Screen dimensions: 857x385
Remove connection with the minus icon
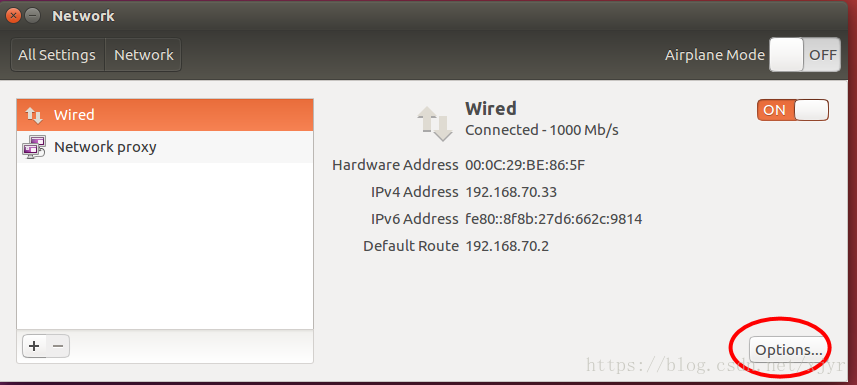58,346
